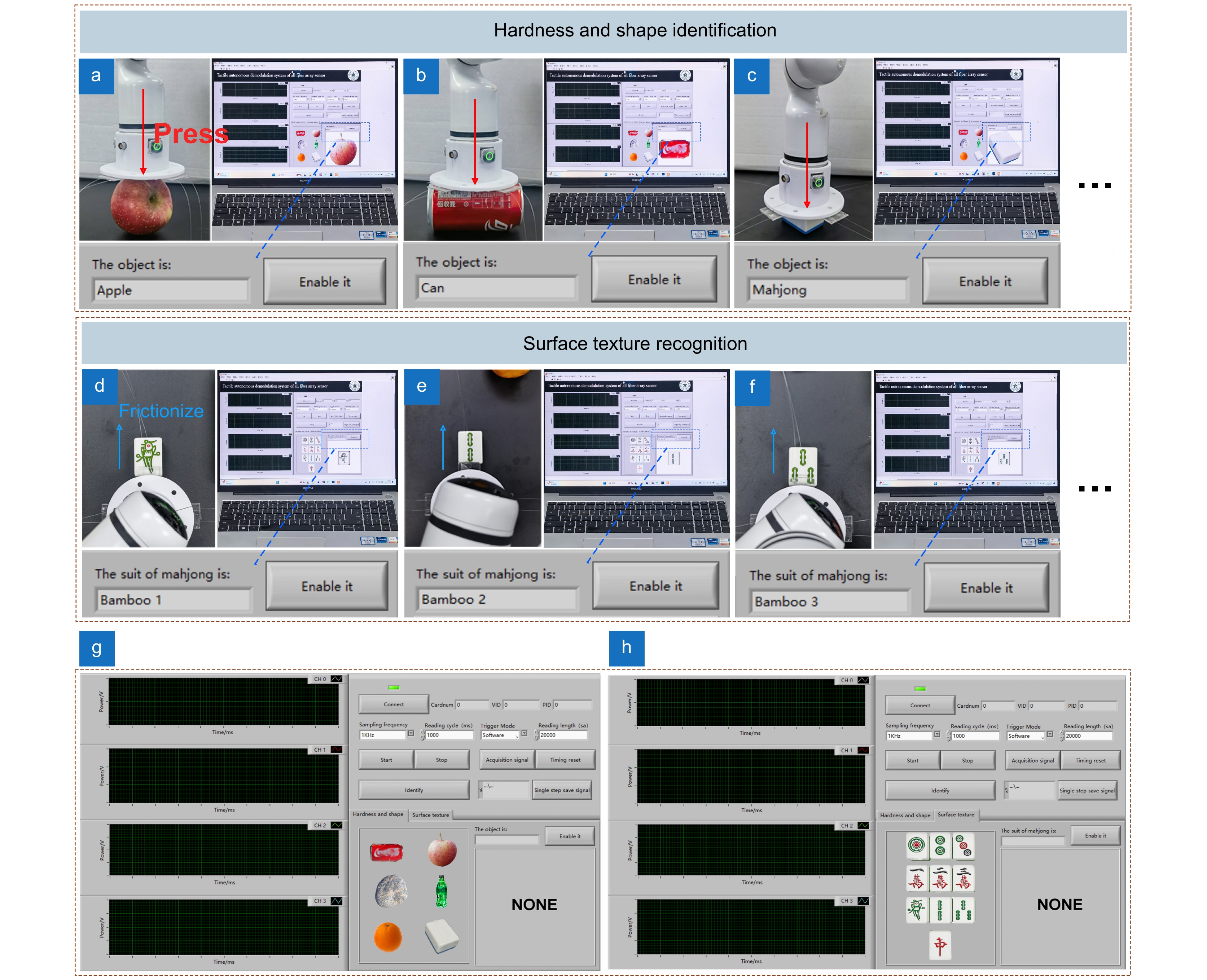Switch to Hardness and shape tab in panel h

tap(905, 816)
